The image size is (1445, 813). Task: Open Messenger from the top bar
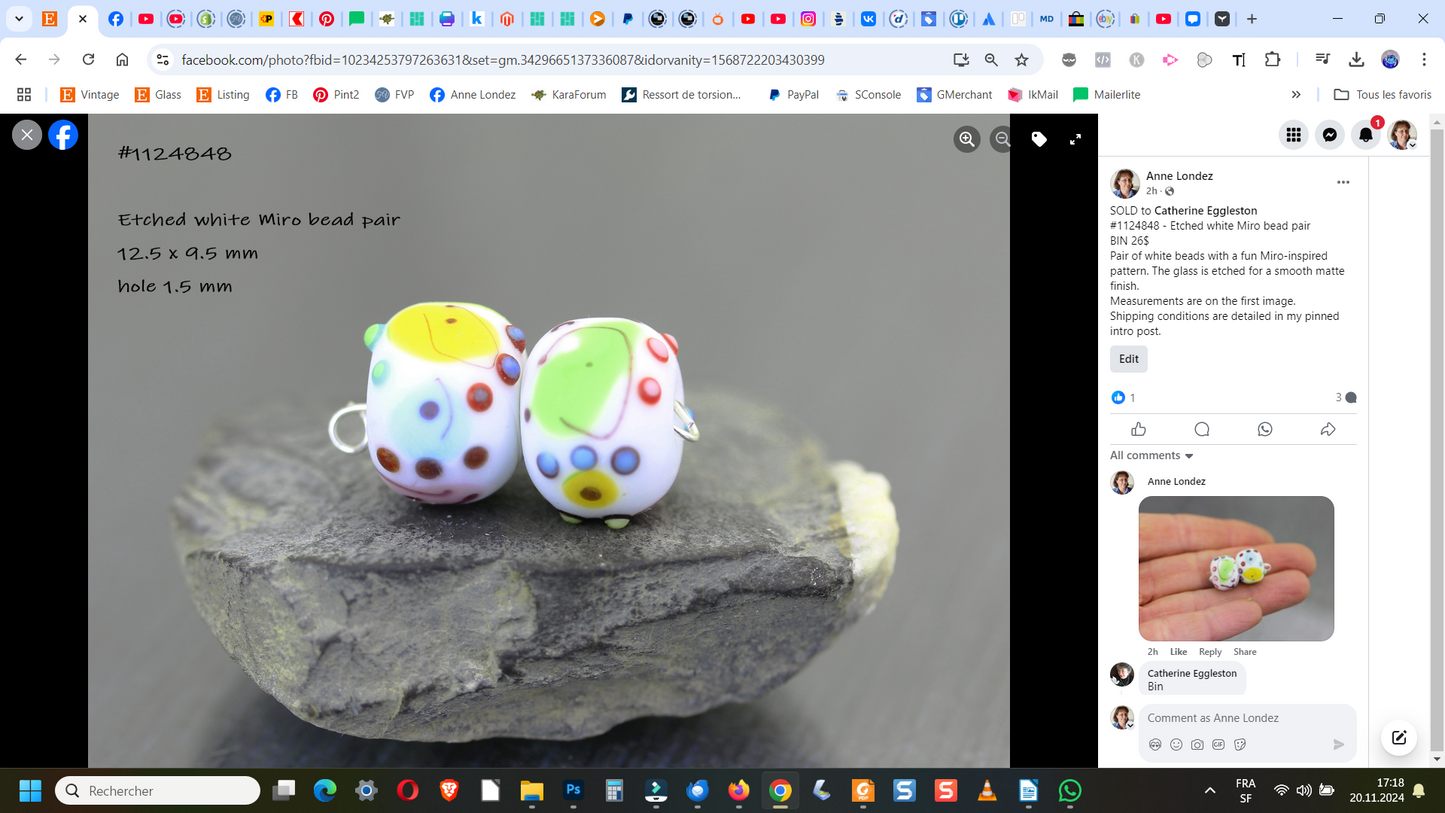1330,134
